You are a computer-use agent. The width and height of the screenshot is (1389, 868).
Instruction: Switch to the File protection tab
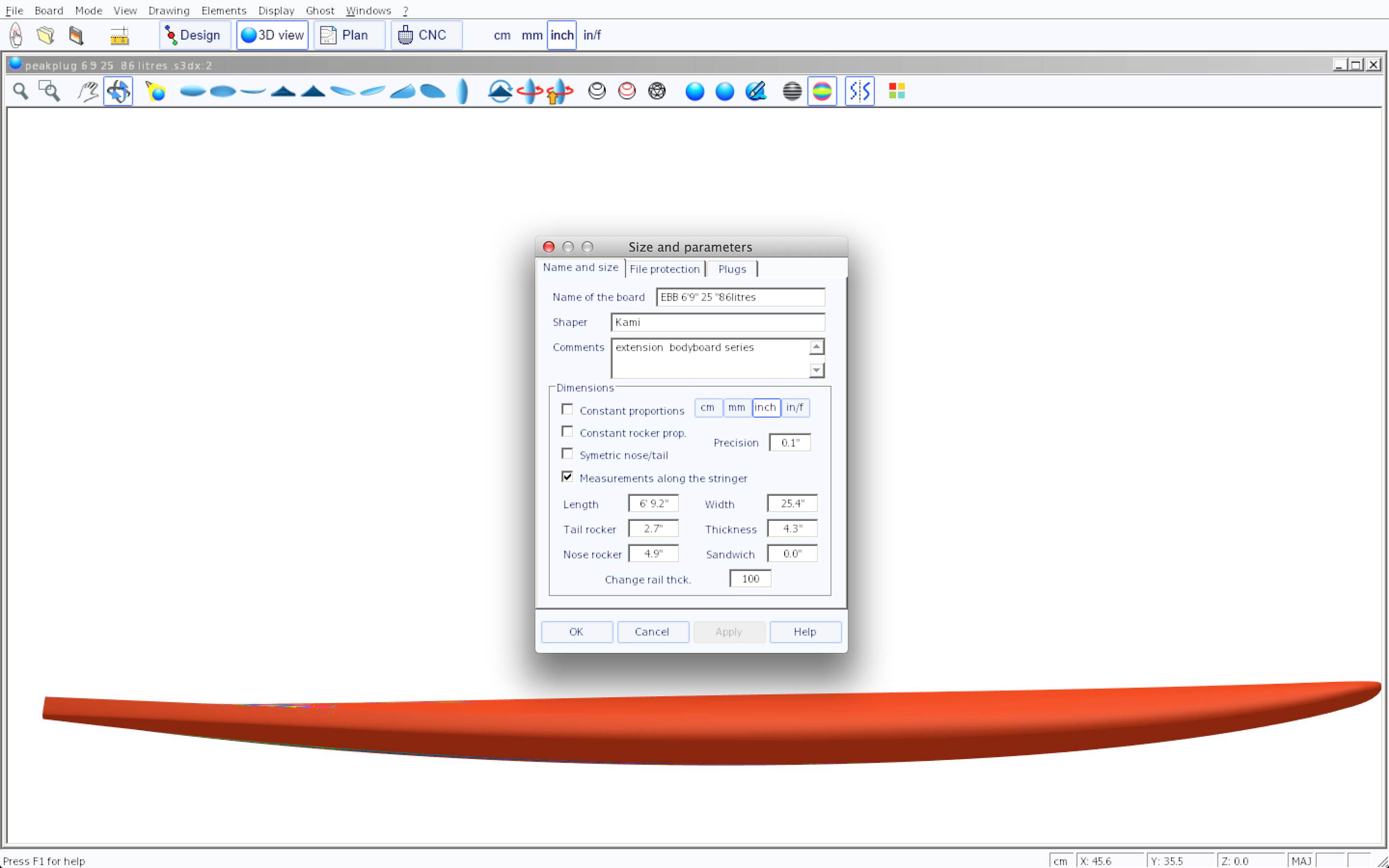tap(664, 269)
